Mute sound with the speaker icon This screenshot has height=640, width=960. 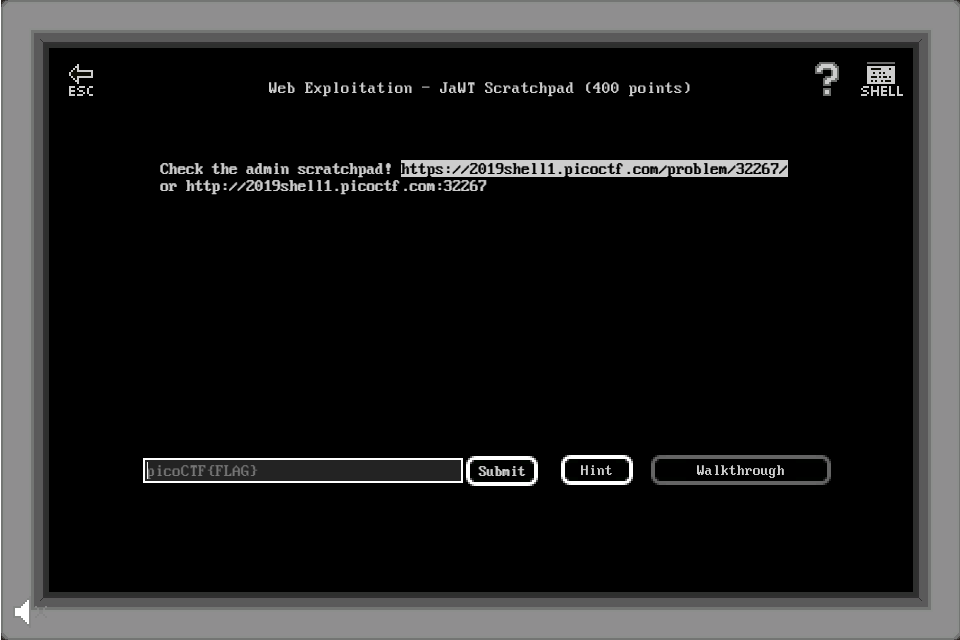pos(23,611)
